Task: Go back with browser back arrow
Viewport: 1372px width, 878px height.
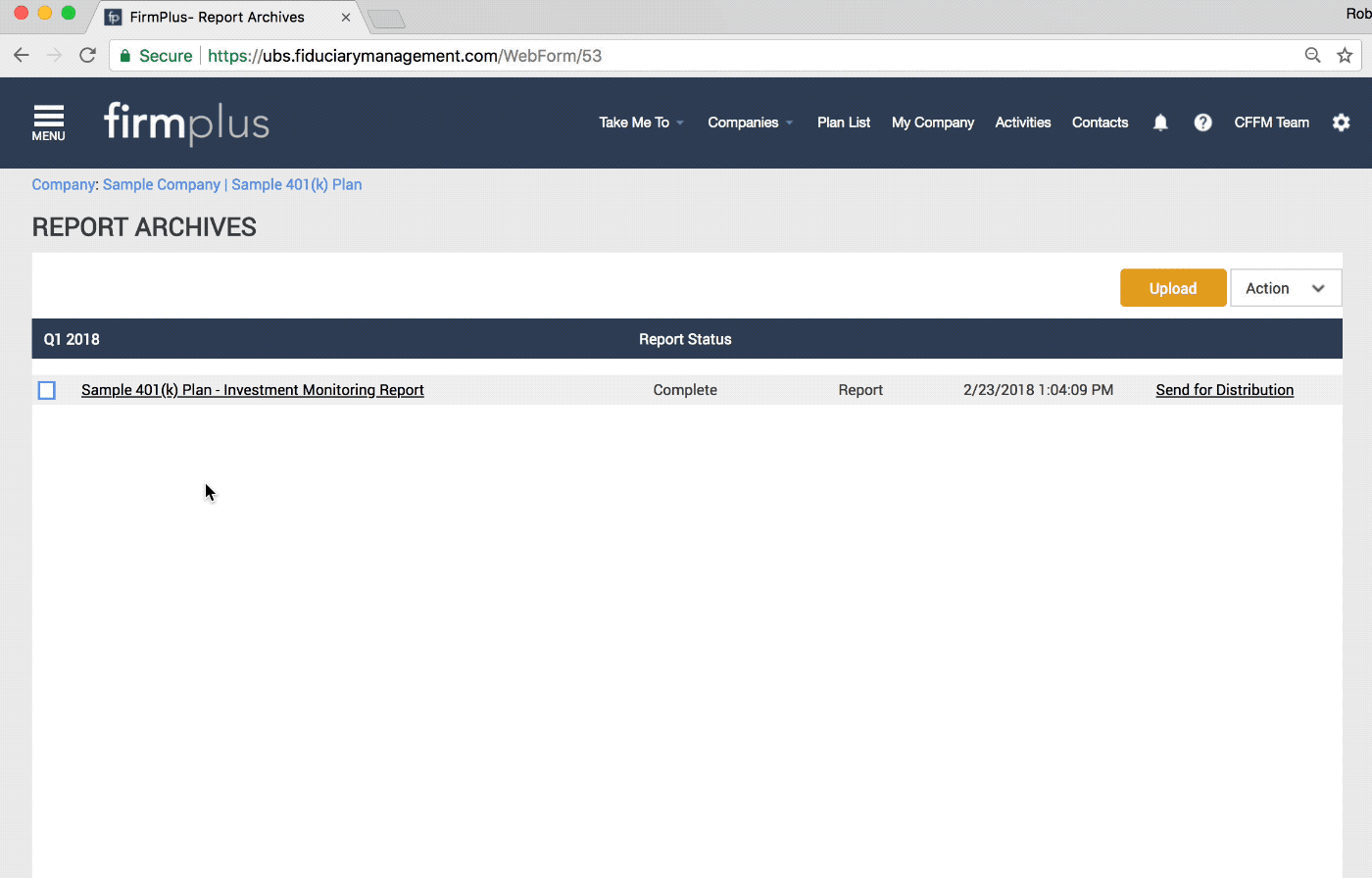Action: pos(22,55)
